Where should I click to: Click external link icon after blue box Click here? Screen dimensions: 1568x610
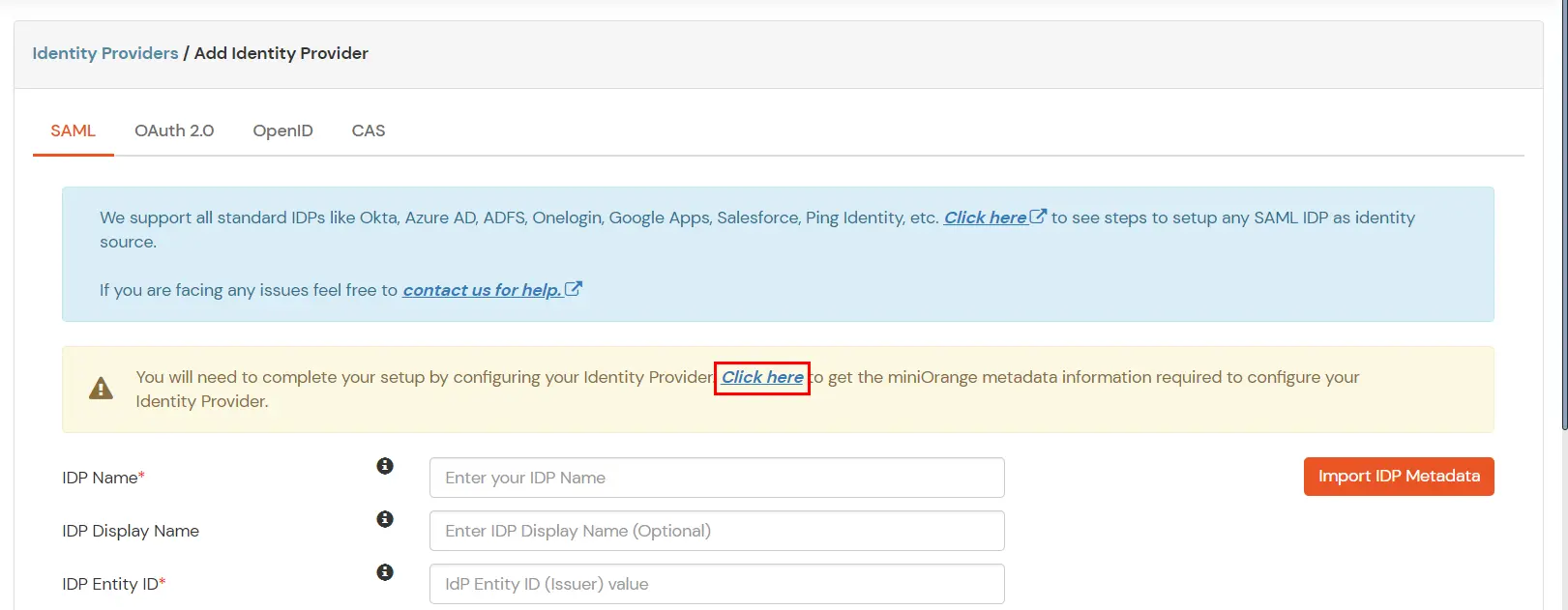coord(1038,217)
